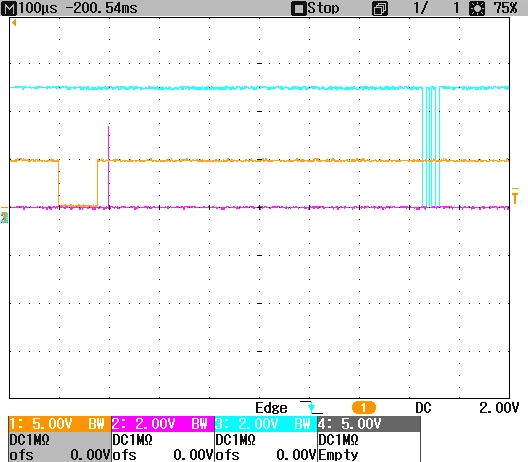Click the Stop acquisition status indicator
Viewport: 528px width, 462px height.
(315, 8)
